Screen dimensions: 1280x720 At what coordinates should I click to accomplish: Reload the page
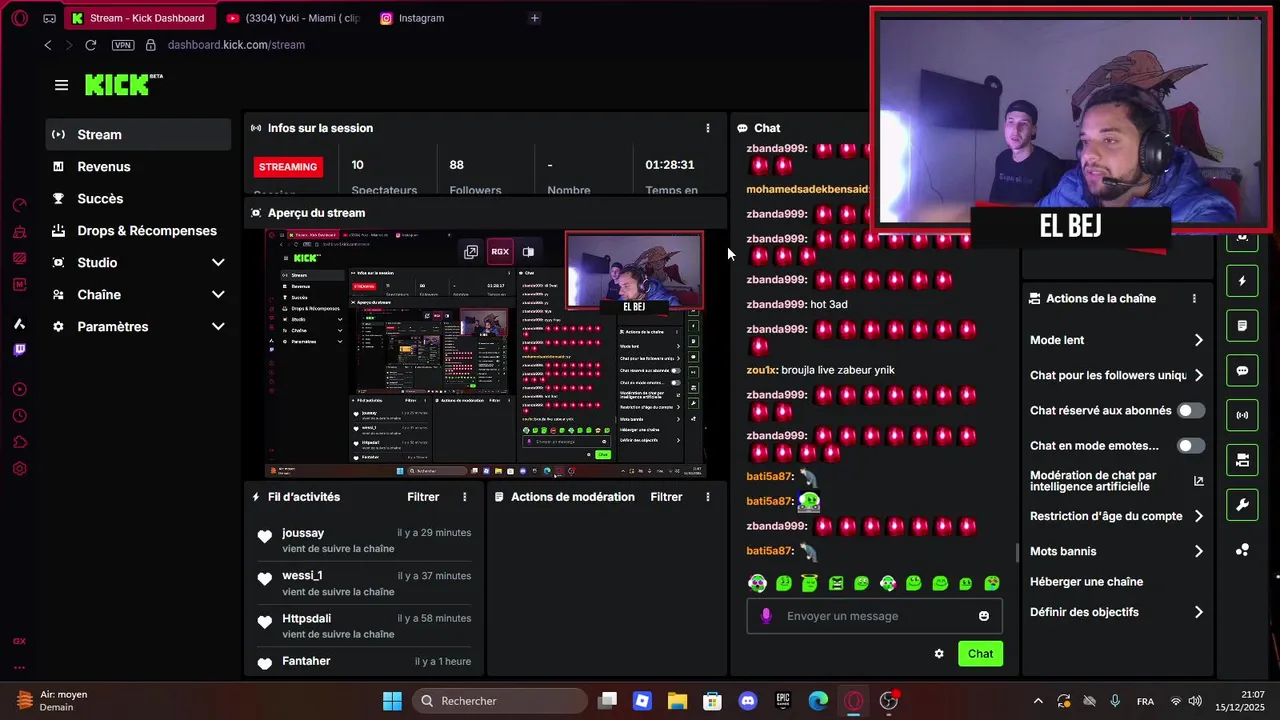click(x=90, y=45)
